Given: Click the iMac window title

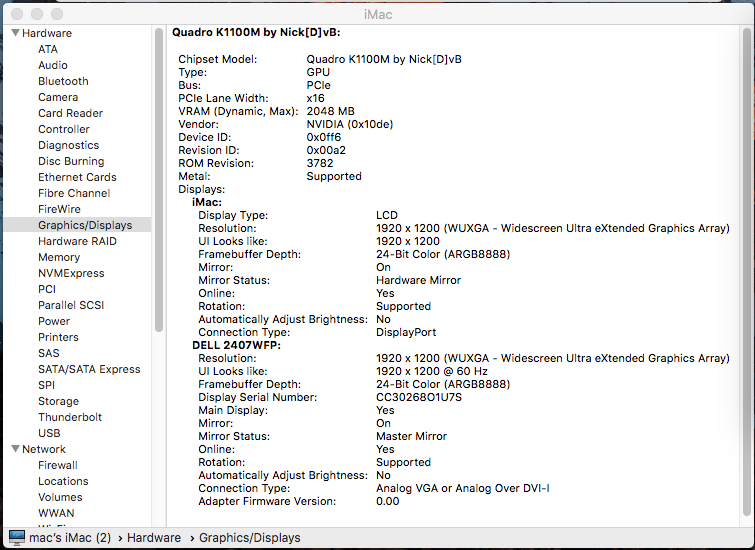Looking at the screenshot, I should pos(378,14).
